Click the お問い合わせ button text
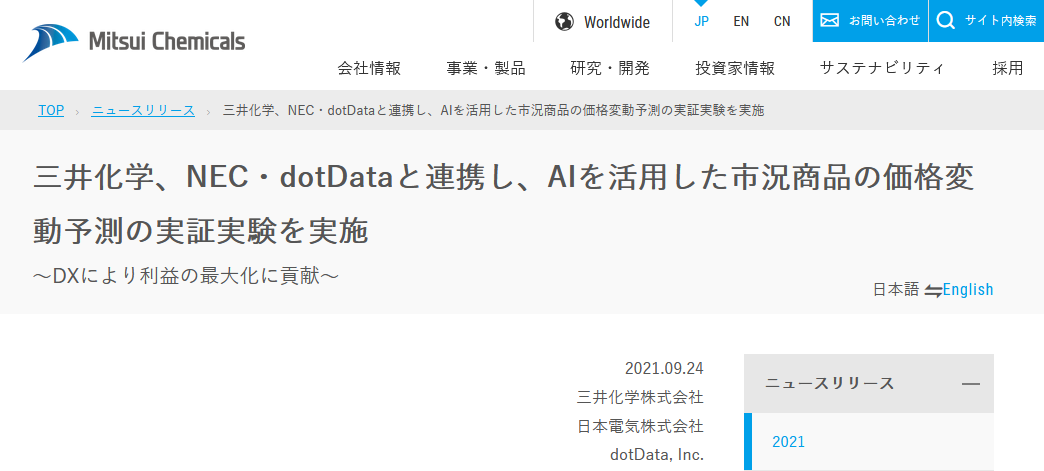The width and height of the screenshot is (1044, 471). pos(884,21)
